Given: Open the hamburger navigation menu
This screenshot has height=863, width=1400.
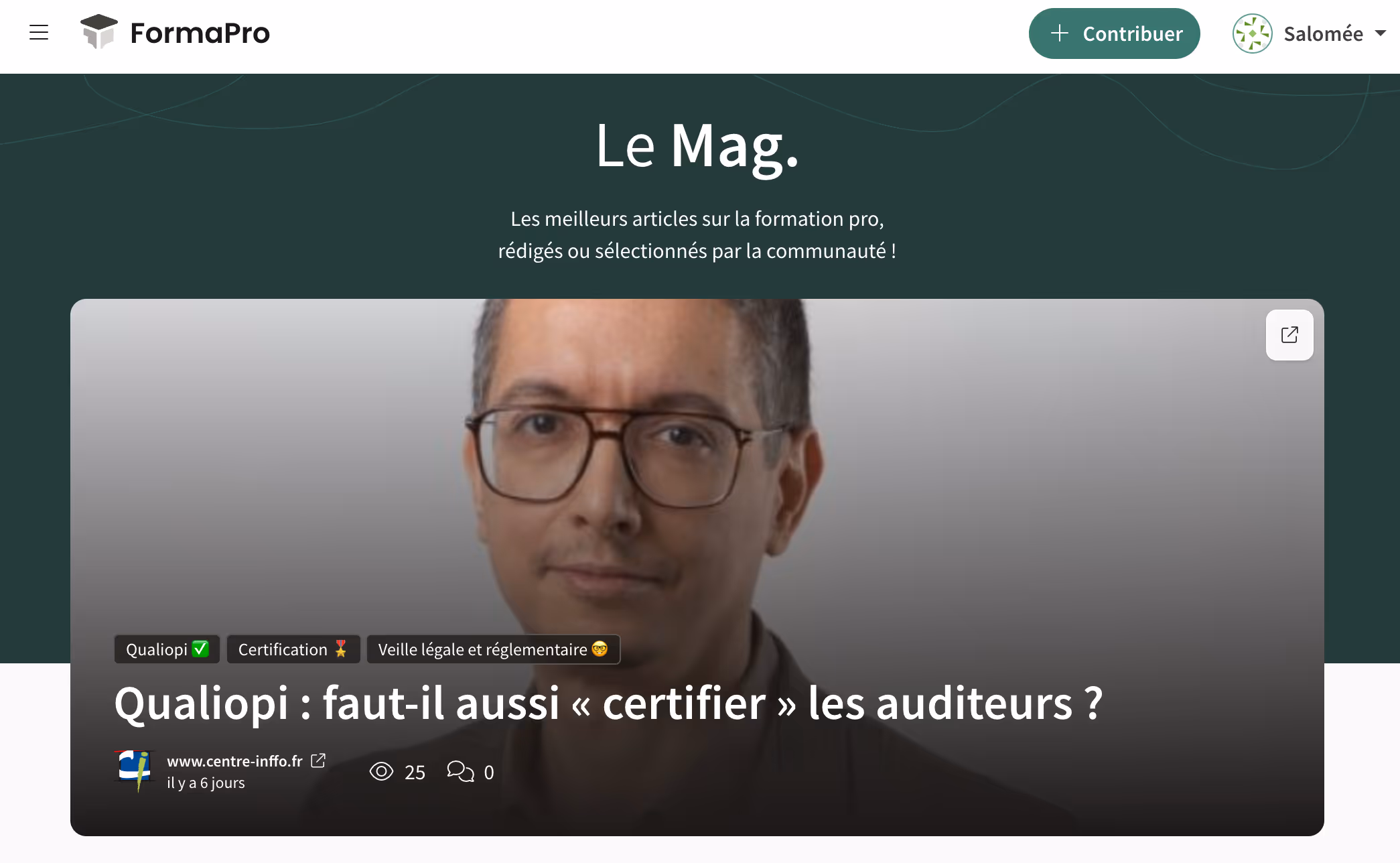Looking at the screenshot, I should tap(39, 32).
